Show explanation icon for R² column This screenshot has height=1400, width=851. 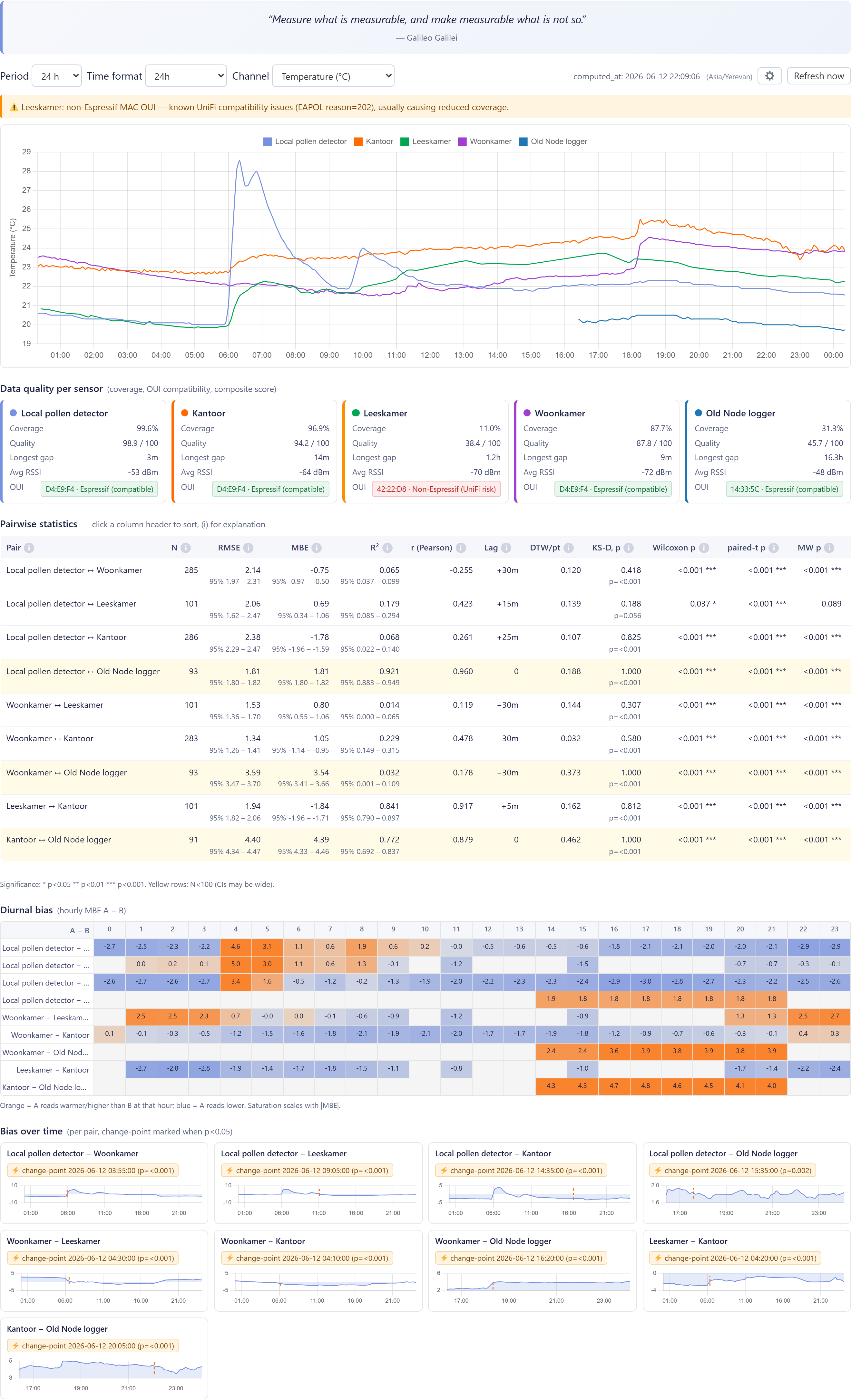pyautogui.click(x=387, y=548)
